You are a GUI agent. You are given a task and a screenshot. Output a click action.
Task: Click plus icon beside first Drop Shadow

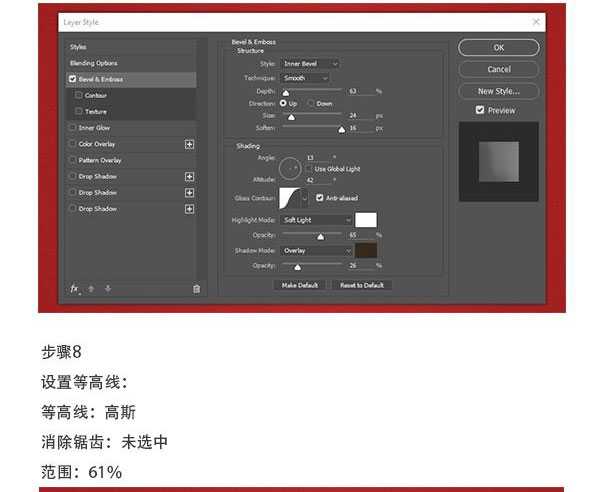(189, 177)
